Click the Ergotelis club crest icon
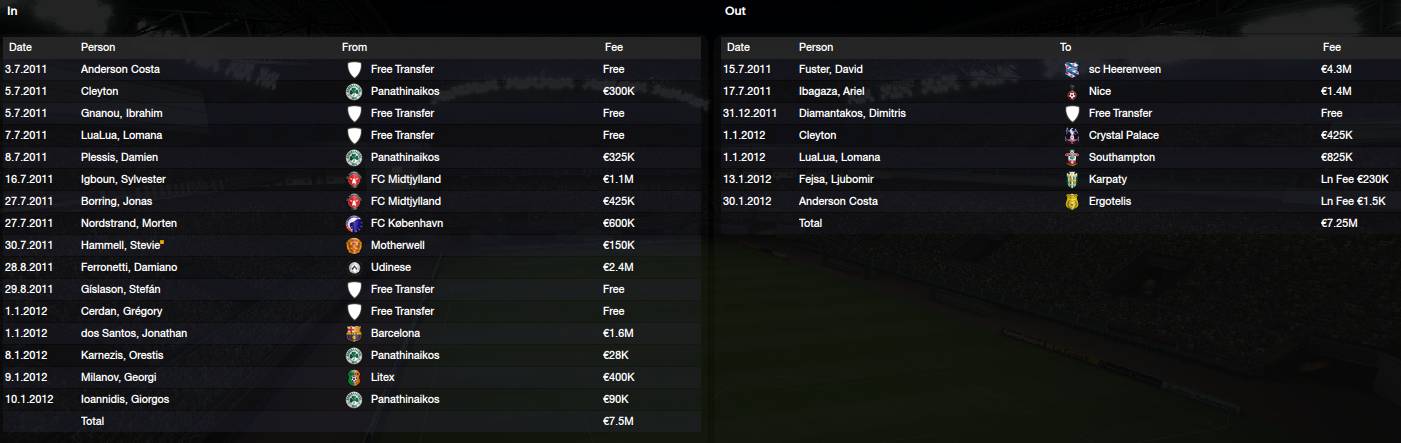 [1071, 201]
